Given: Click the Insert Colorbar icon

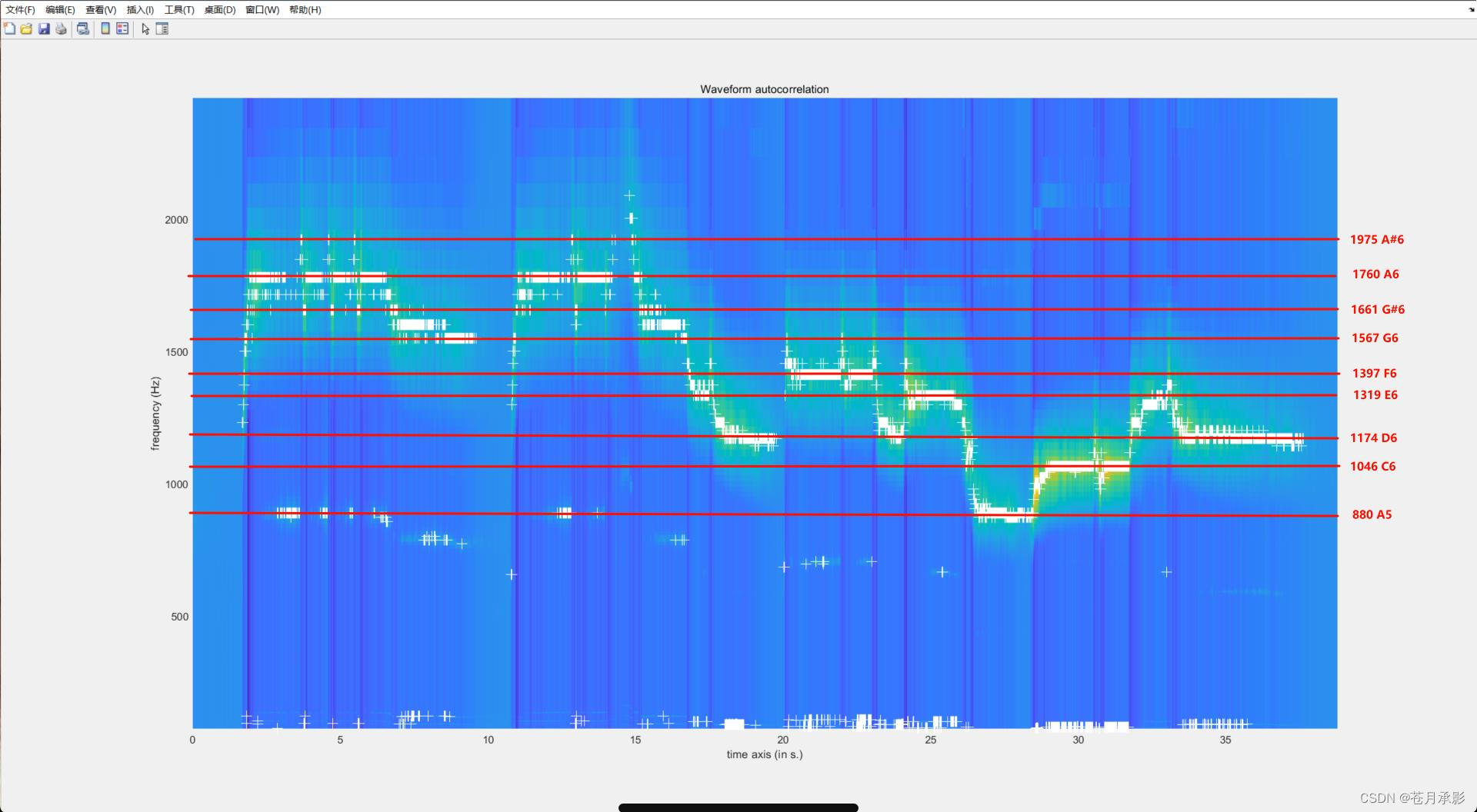Looking at the screenshot, I should [x=105, y=28].
